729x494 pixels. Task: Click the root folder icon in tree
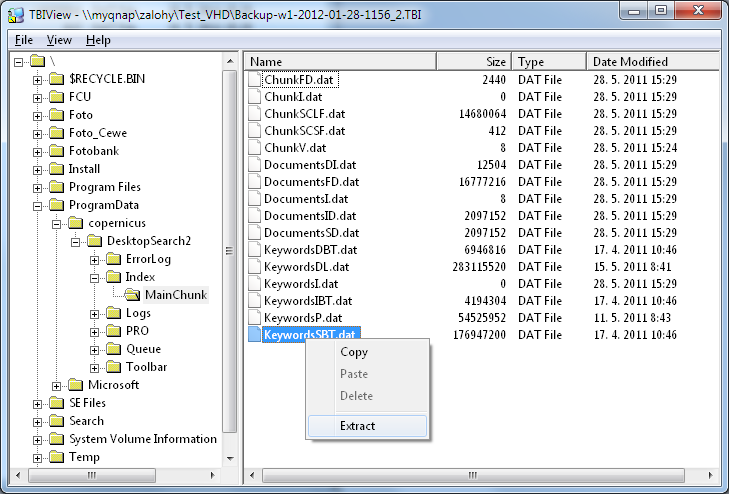pyautogui.click(x=37, y=61)
